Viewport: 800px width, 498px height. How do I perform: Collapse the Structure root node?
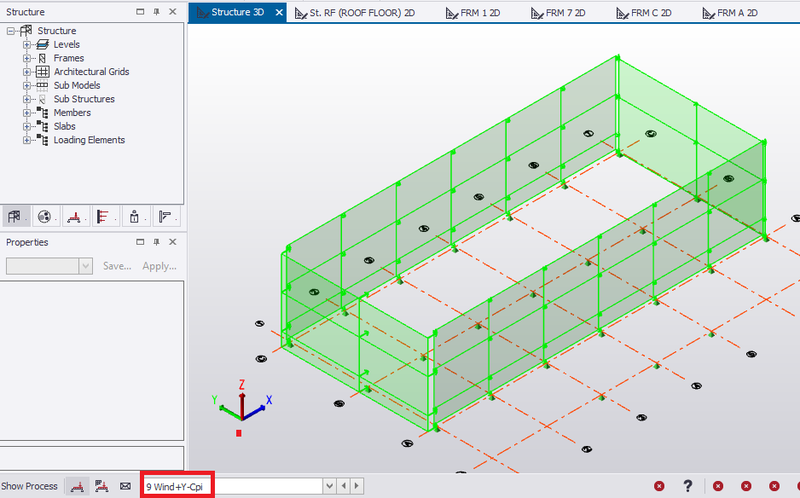[11, 31]
